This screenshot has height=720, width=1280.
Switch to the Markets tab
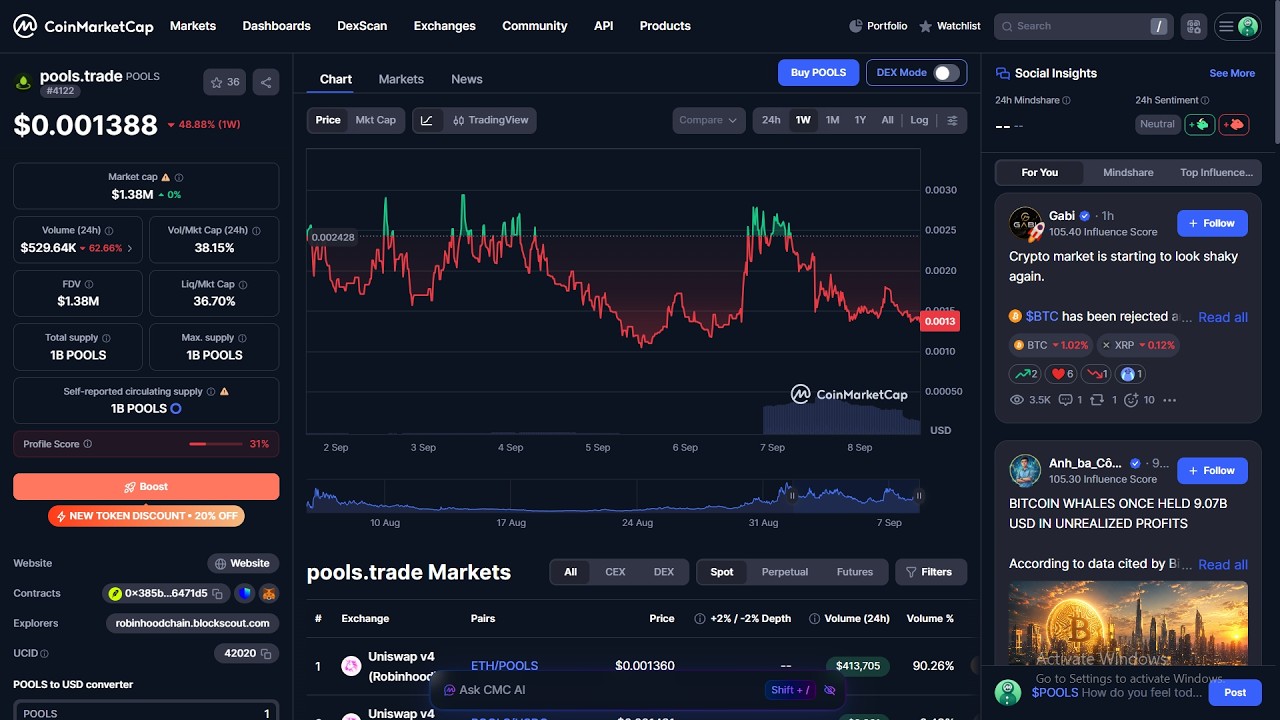401,79
